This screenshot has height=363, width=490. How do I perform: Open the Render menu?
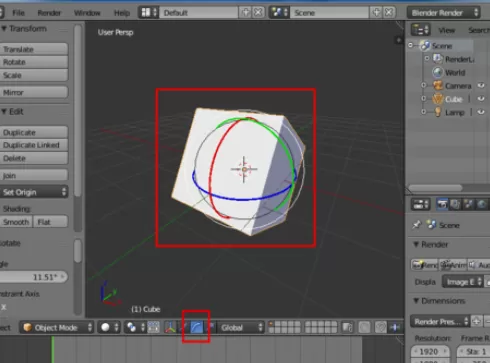click(x=49, y=13)
